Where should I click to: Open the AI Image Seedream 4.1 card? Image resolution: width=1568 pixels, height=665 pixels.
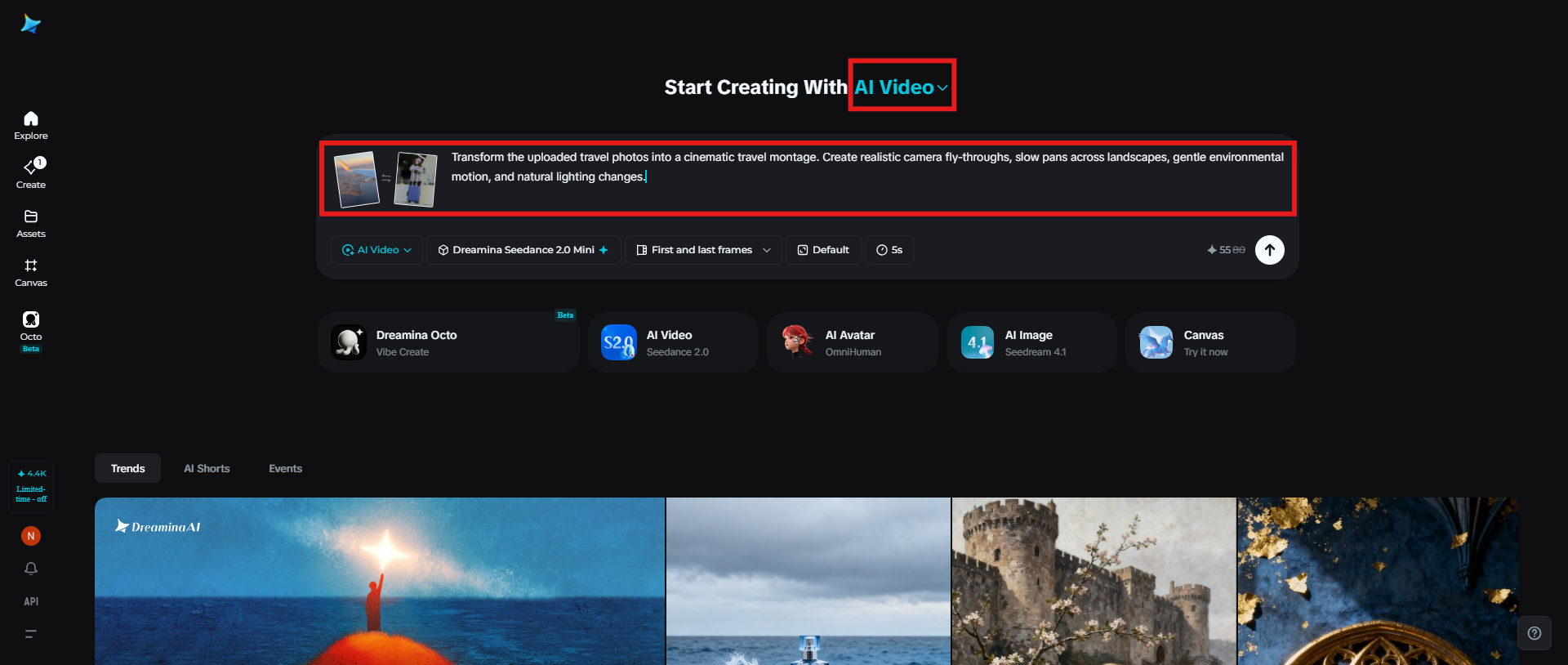[x=1031, y=342]
